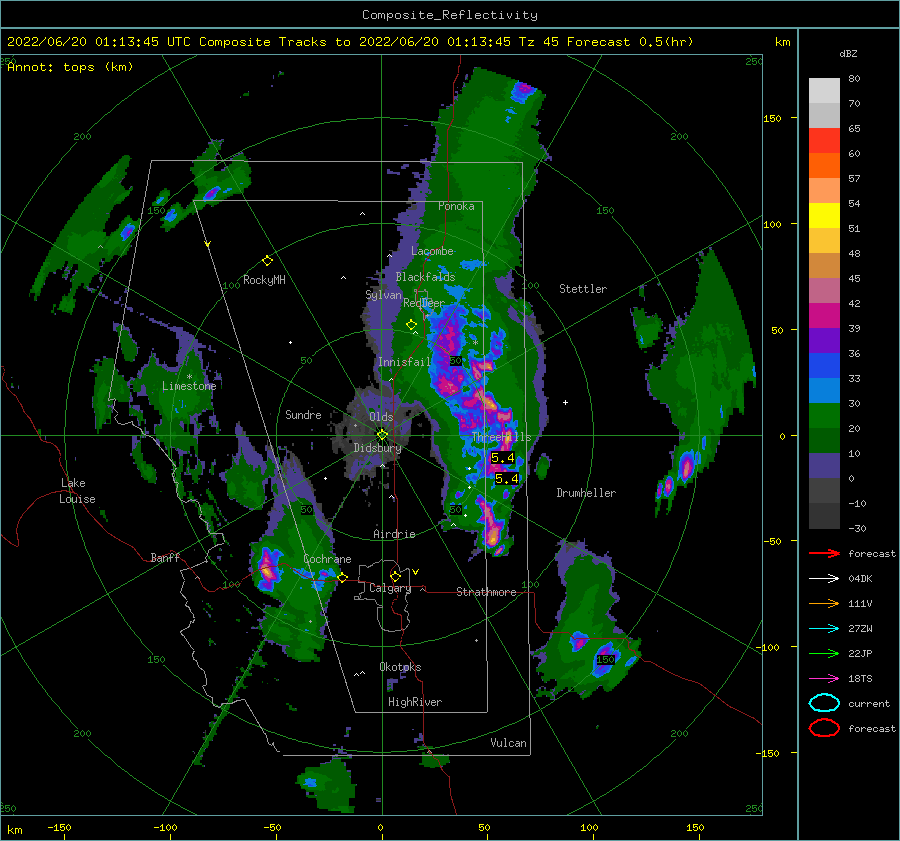The image size is (900, 841).
Task: Pick the red 60-65 dBZ swatch
Action: coord(824,141)
